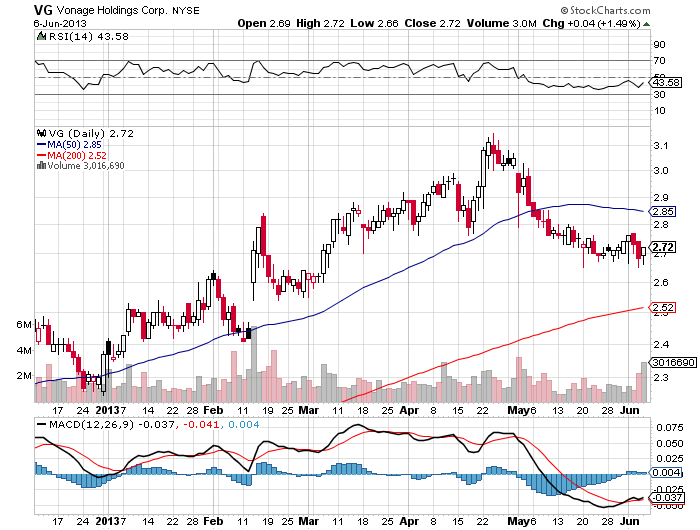Click the candlestick icon next to VG (Daily)
This screenshot has height=530, width=700.
click(42, 133)
